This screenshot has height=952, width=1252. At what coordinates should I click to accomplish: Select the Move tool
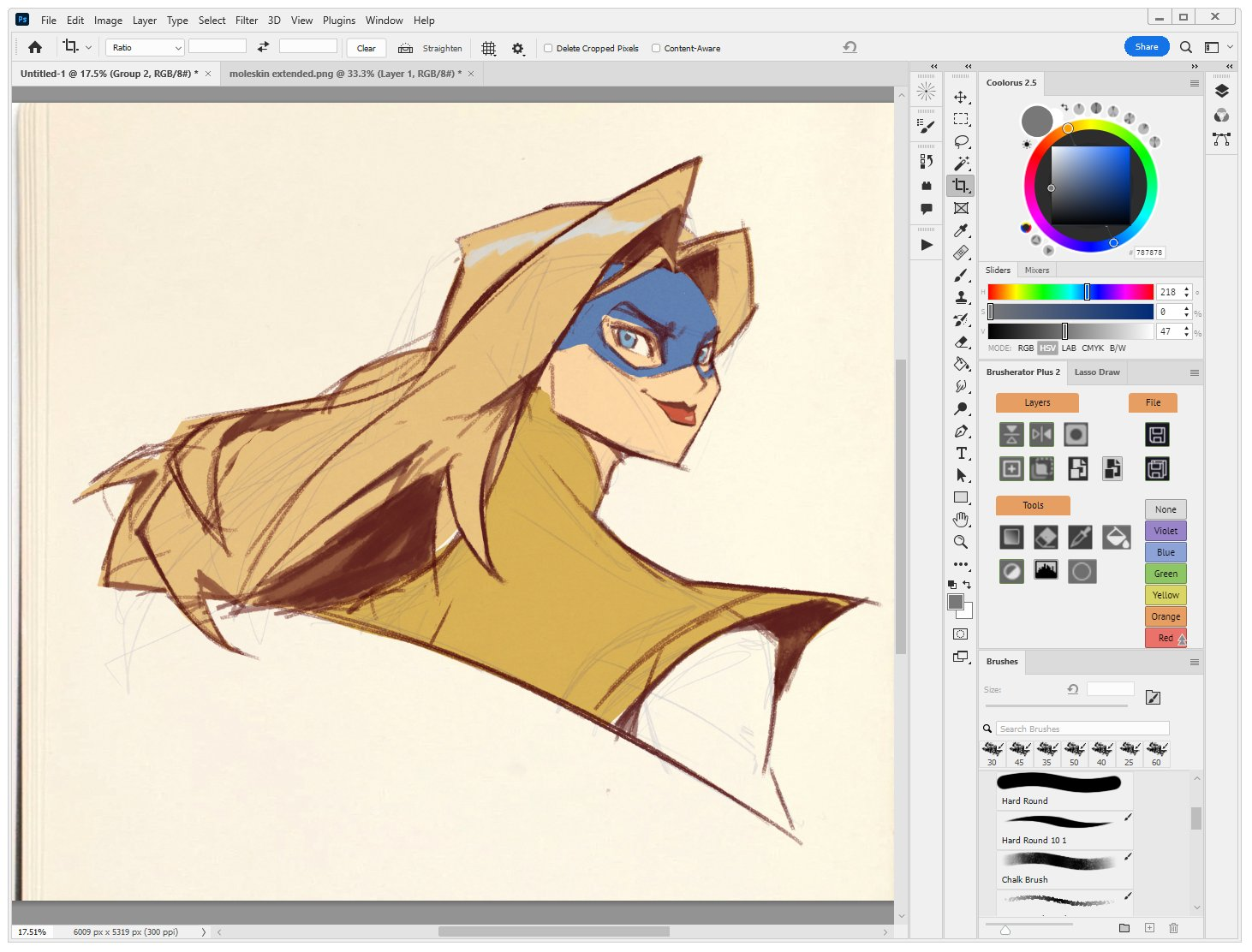961,98
